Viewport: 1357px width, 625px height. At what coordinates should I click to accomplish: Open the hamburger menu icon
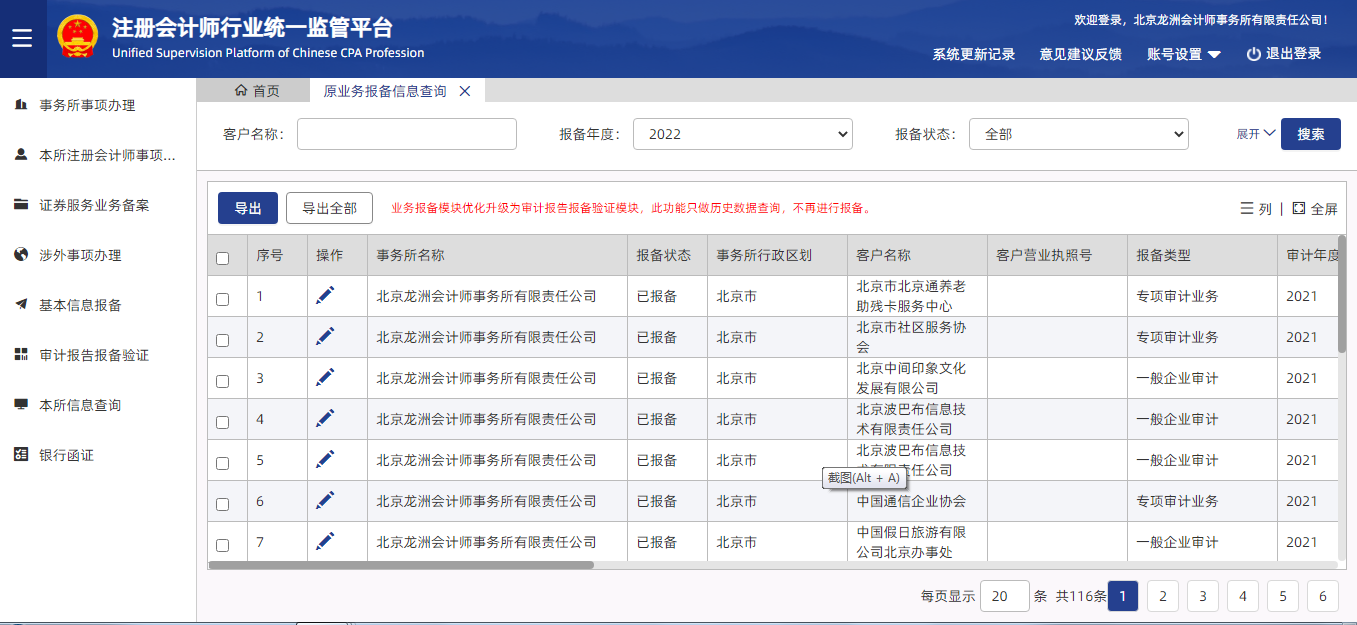click(22, 39)
